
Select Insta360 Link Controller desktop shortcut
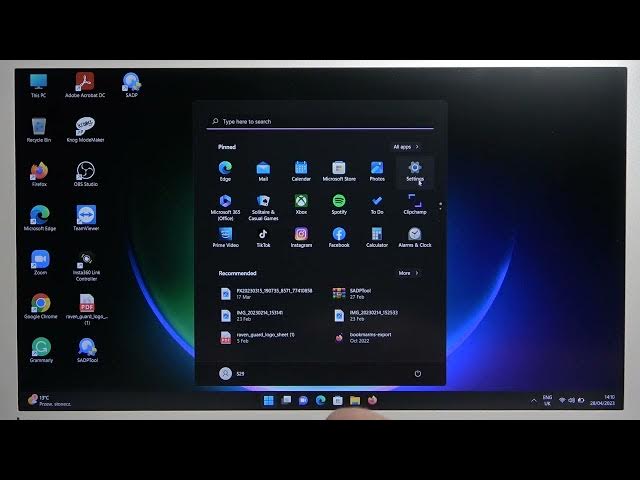(x=86, y=267)
